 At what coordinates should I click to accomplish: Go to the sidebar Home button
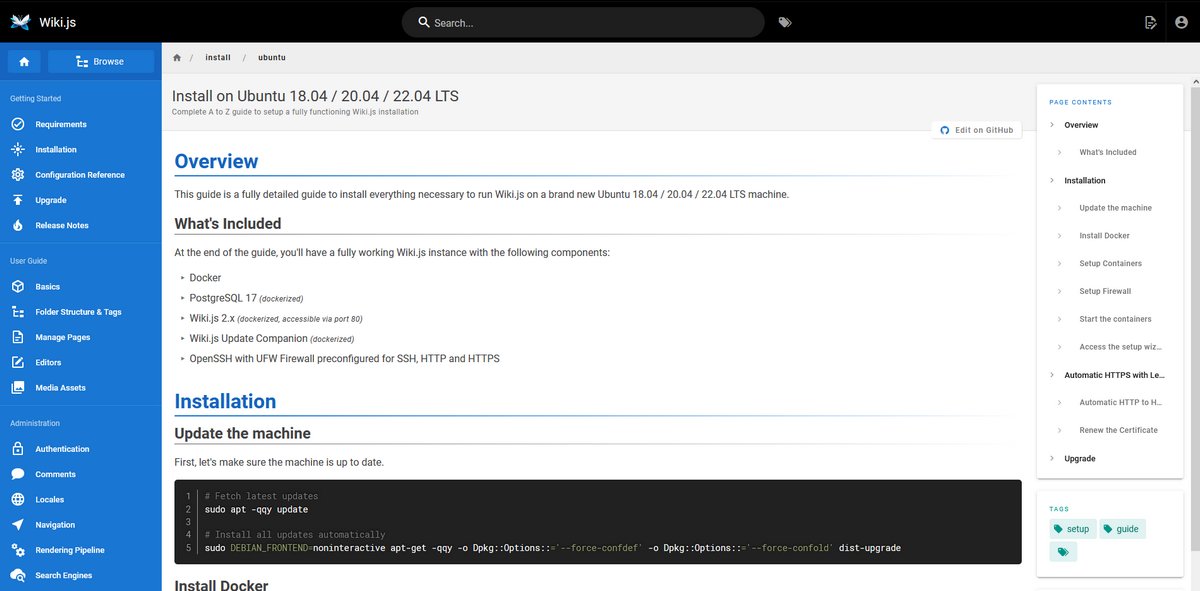click(24, 62)
